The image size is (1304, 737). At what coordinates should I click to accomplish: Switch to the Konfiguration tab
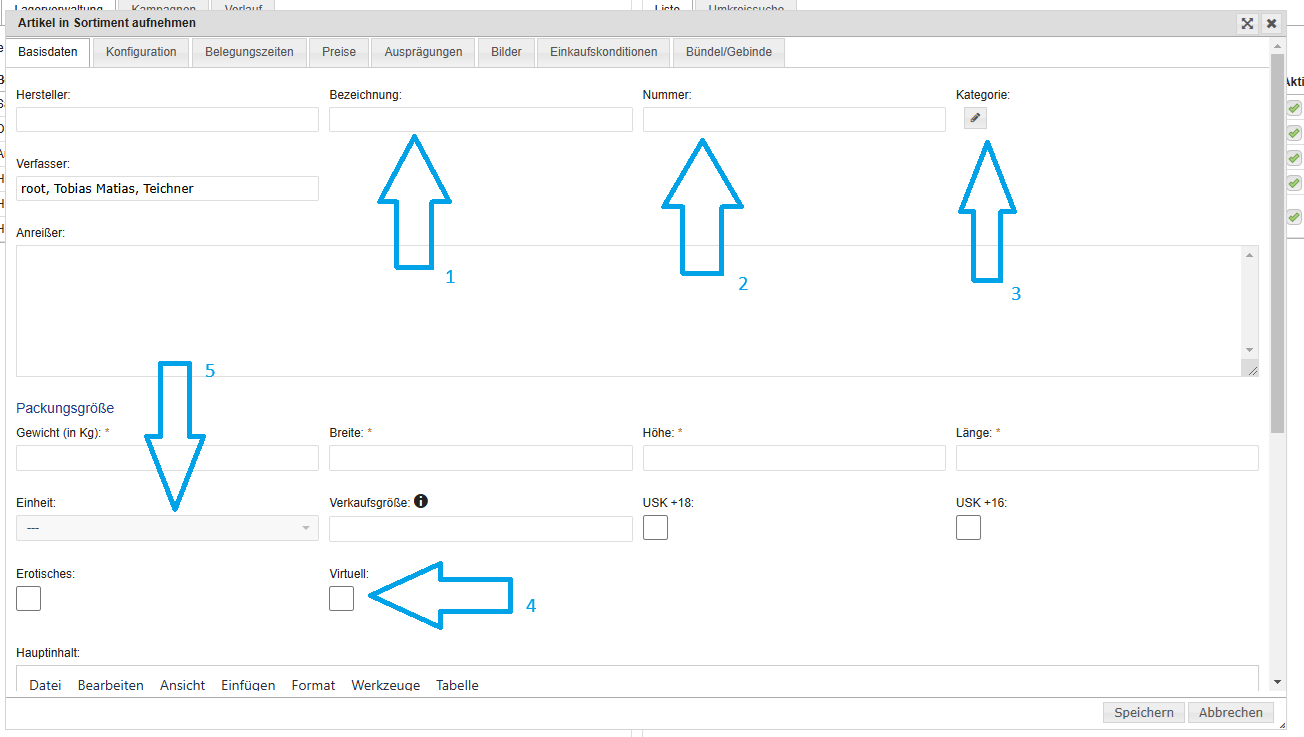(x=141, y=52)
